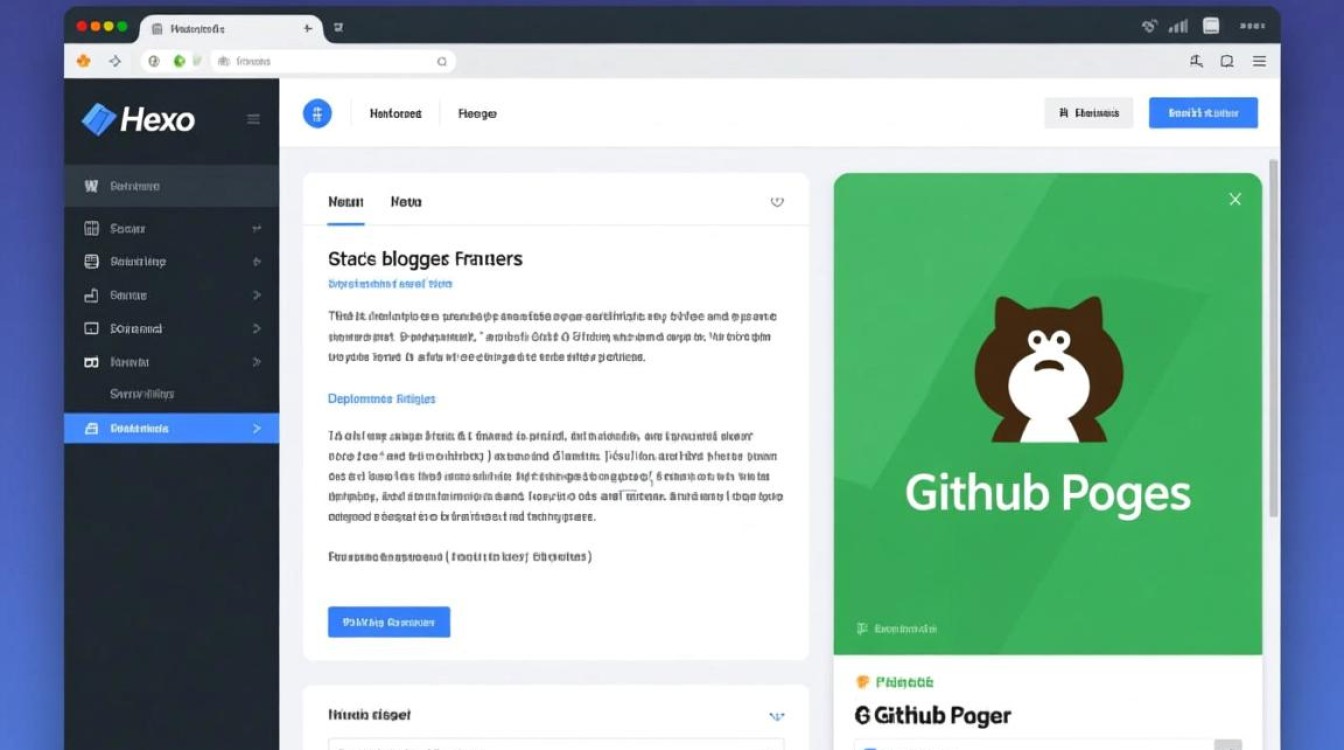Screen dimensions: 1344x750
Task: Click the blue button below the article text
Action: point(389,622)
